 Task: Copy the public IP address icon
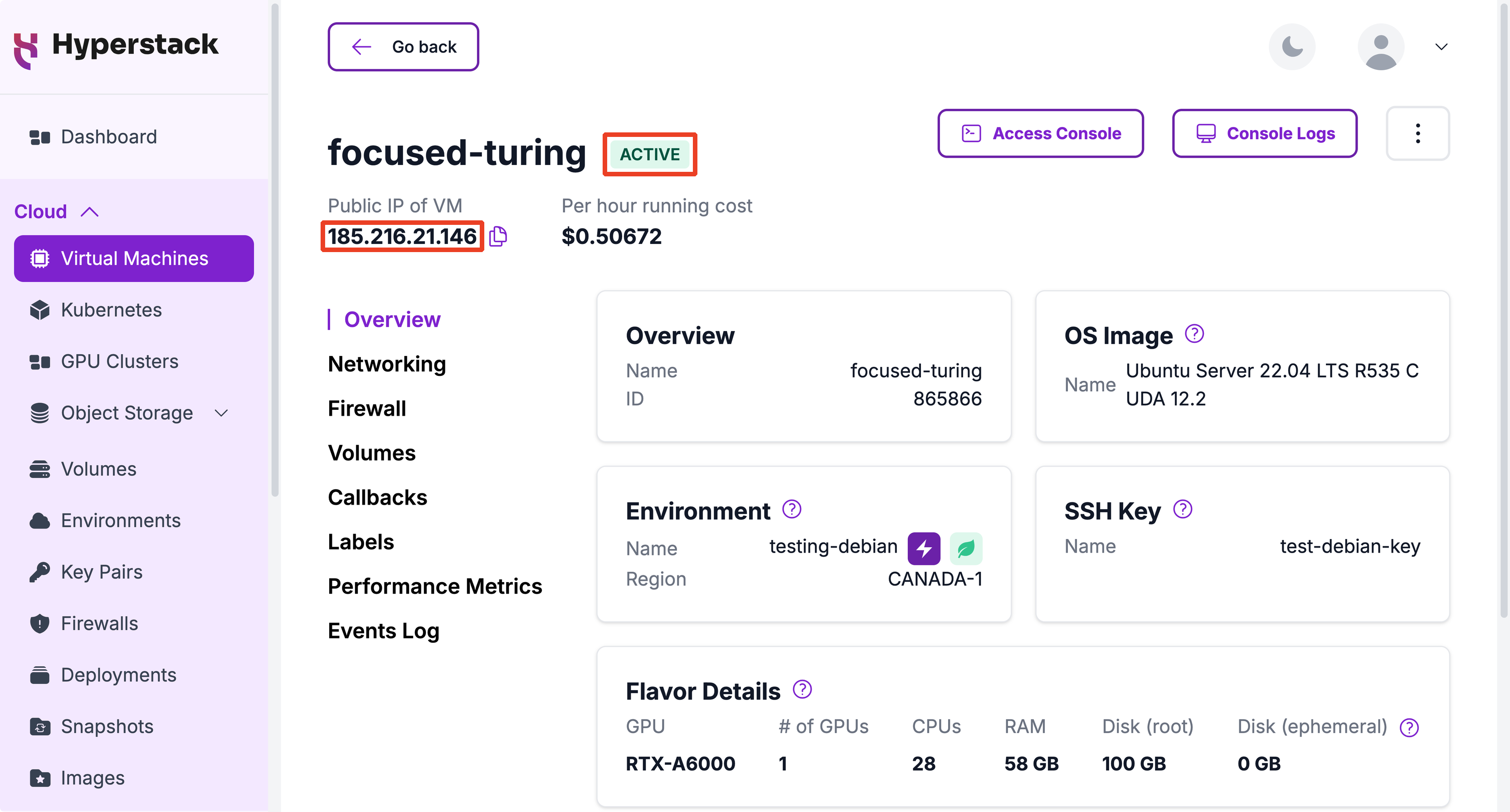point(498,236)
